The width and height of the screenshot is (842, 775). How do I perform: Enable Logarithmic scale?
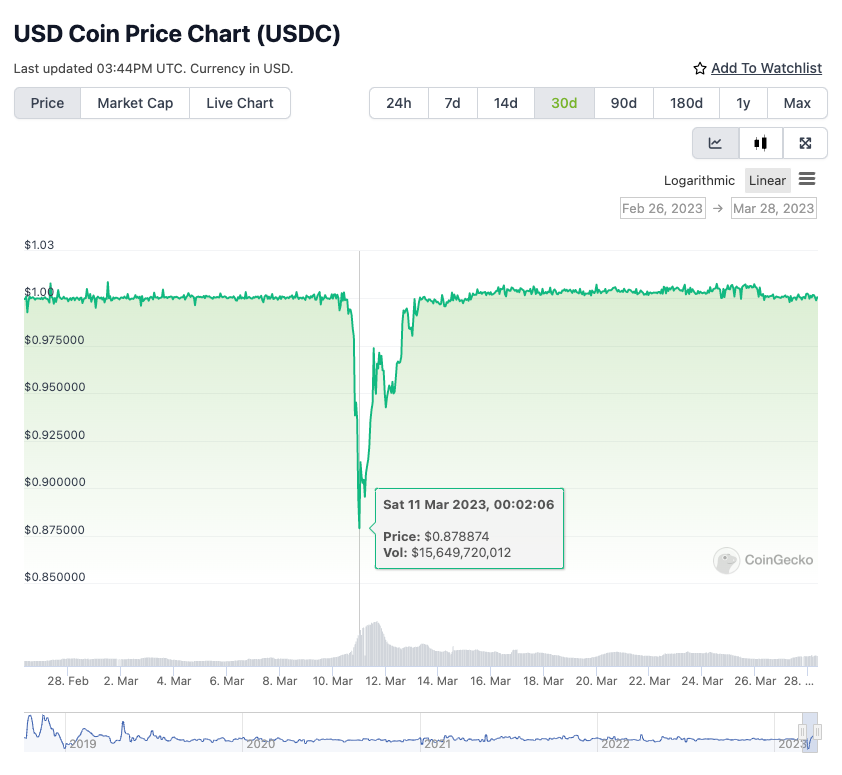tap(699, 180)
